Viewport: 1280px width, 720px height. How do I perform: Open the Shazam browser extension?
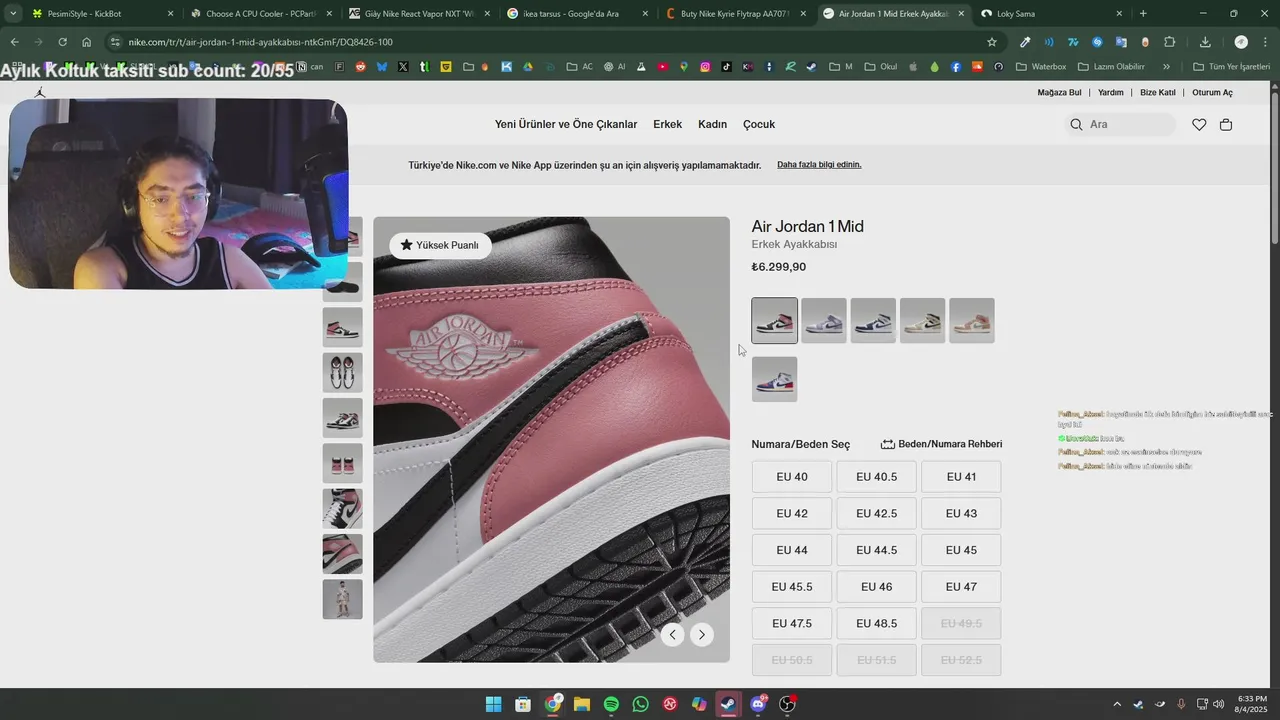click(1097, 42)
